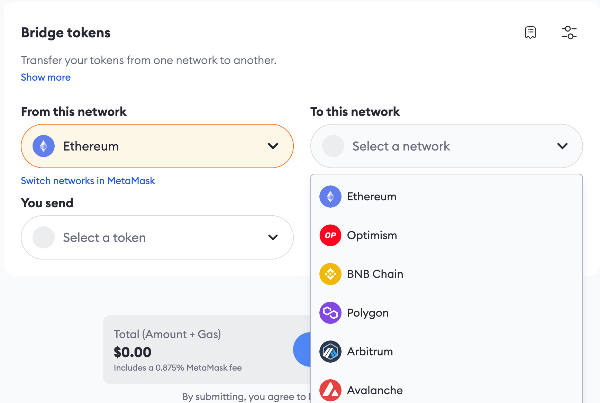Click the Total Amount + Gas summary box

(195, 350)
